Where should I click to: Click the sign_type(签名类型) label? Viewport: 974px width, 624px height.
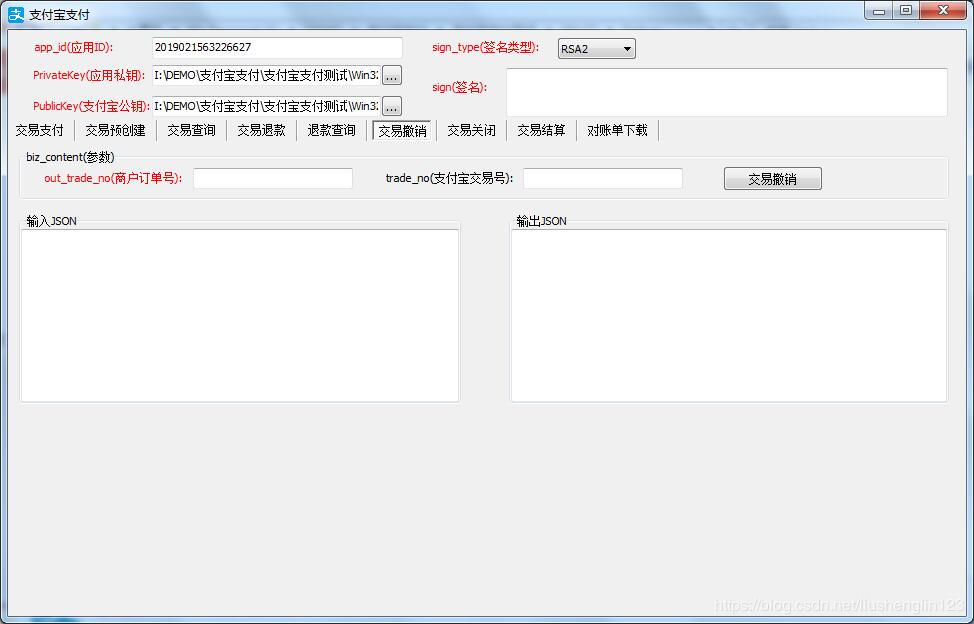(x=486, y=47)
